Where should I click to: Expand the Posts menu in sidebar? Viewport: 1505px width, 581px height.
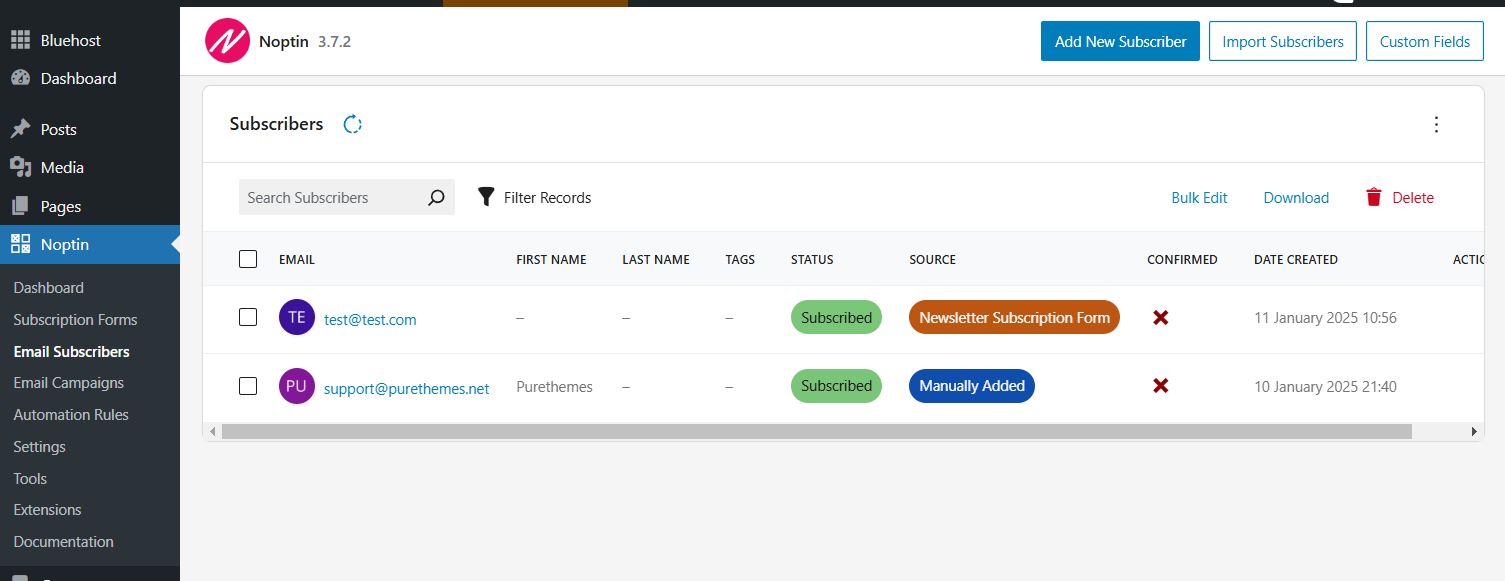click(58, 129)
